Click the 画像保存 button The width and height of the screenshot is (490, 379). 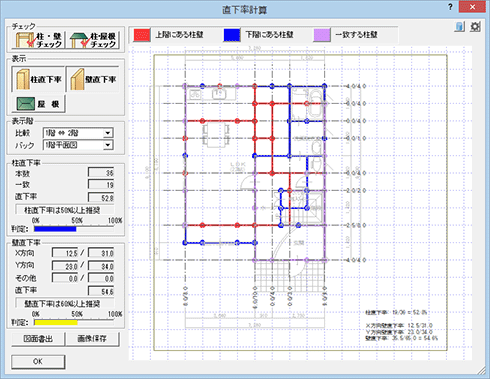(x=93, y=339)
